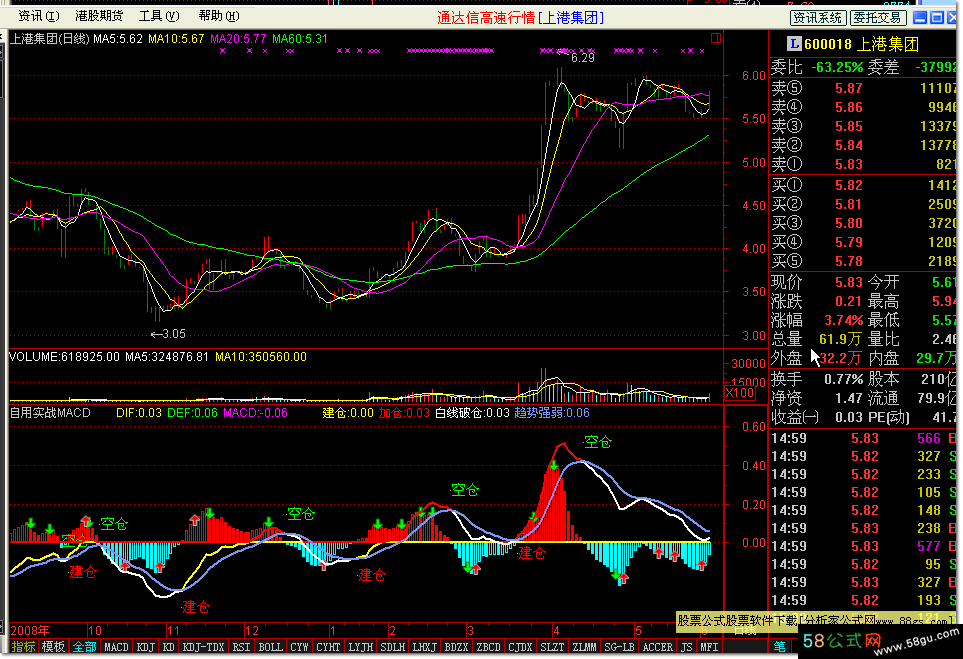Click the 换手 value 0.77%
This screenshot has height=659, width=963.
pyautogui.click(x=844, y=380)
